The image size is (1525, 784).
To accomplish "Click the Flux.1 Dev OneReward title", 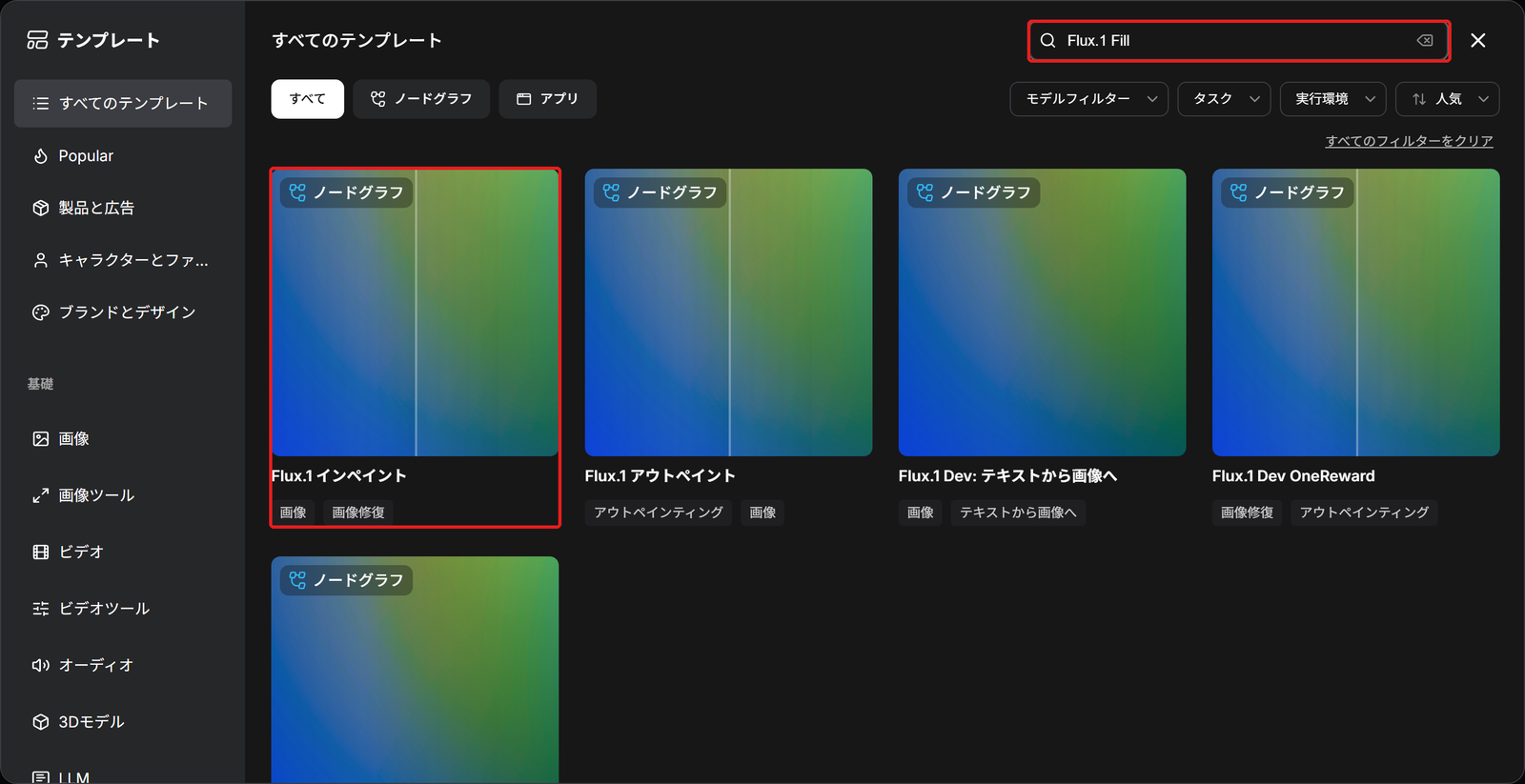I will [x=1293, y=476].
